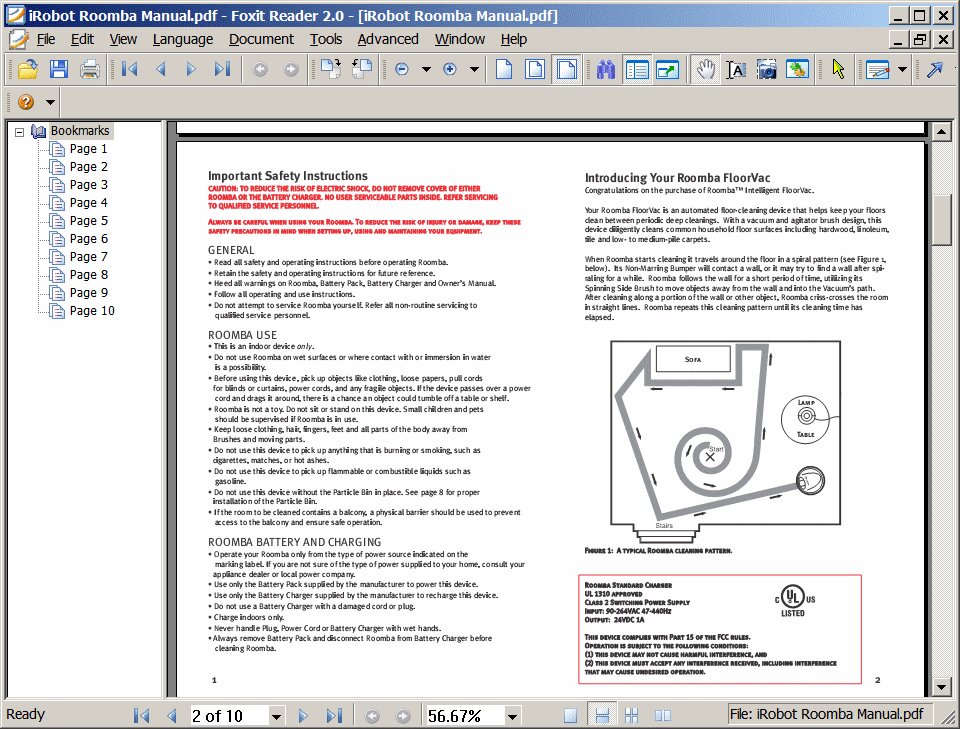Select the Hand tool in toolbar
The image size is (960, 729).
point(706,69)
